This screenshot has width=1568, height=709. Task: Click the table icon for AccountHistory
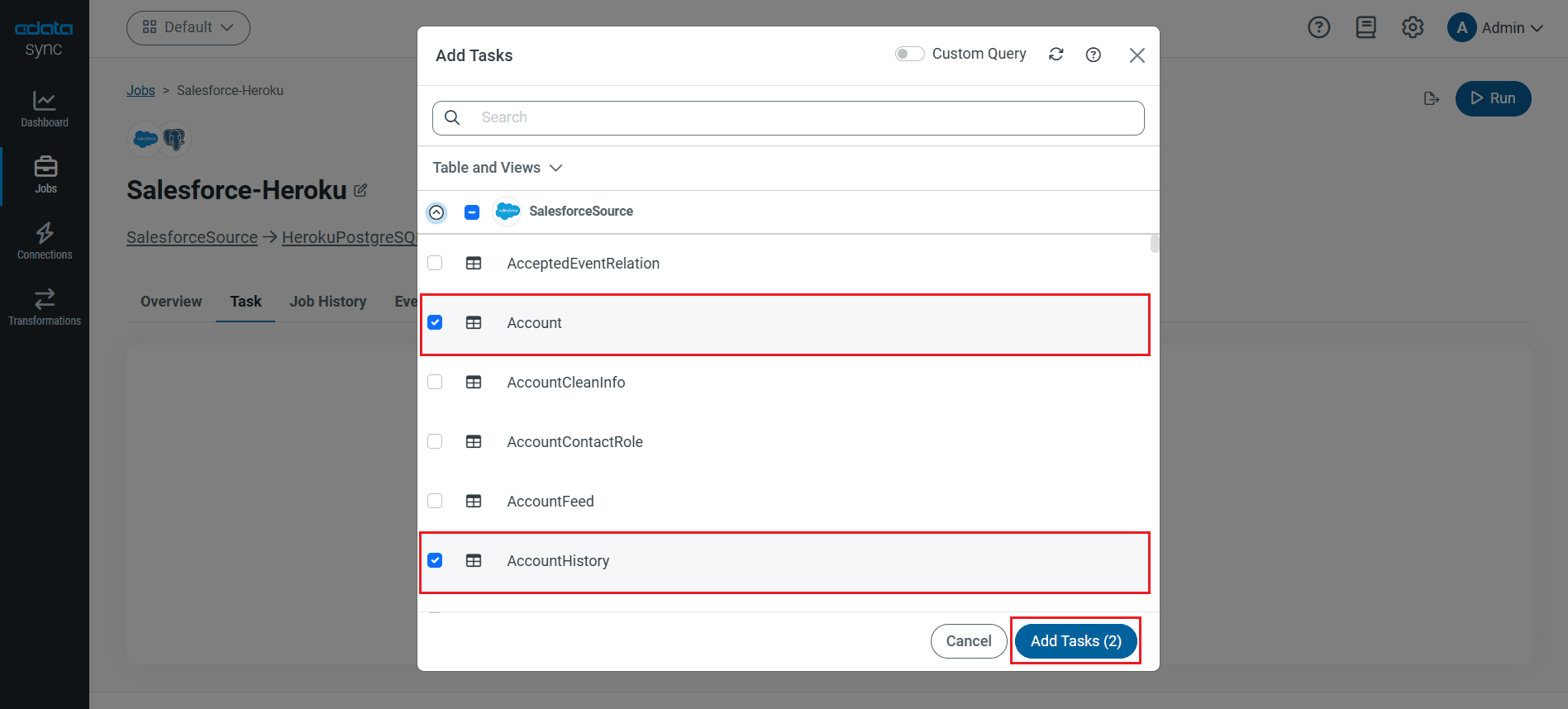pos(474,561)
